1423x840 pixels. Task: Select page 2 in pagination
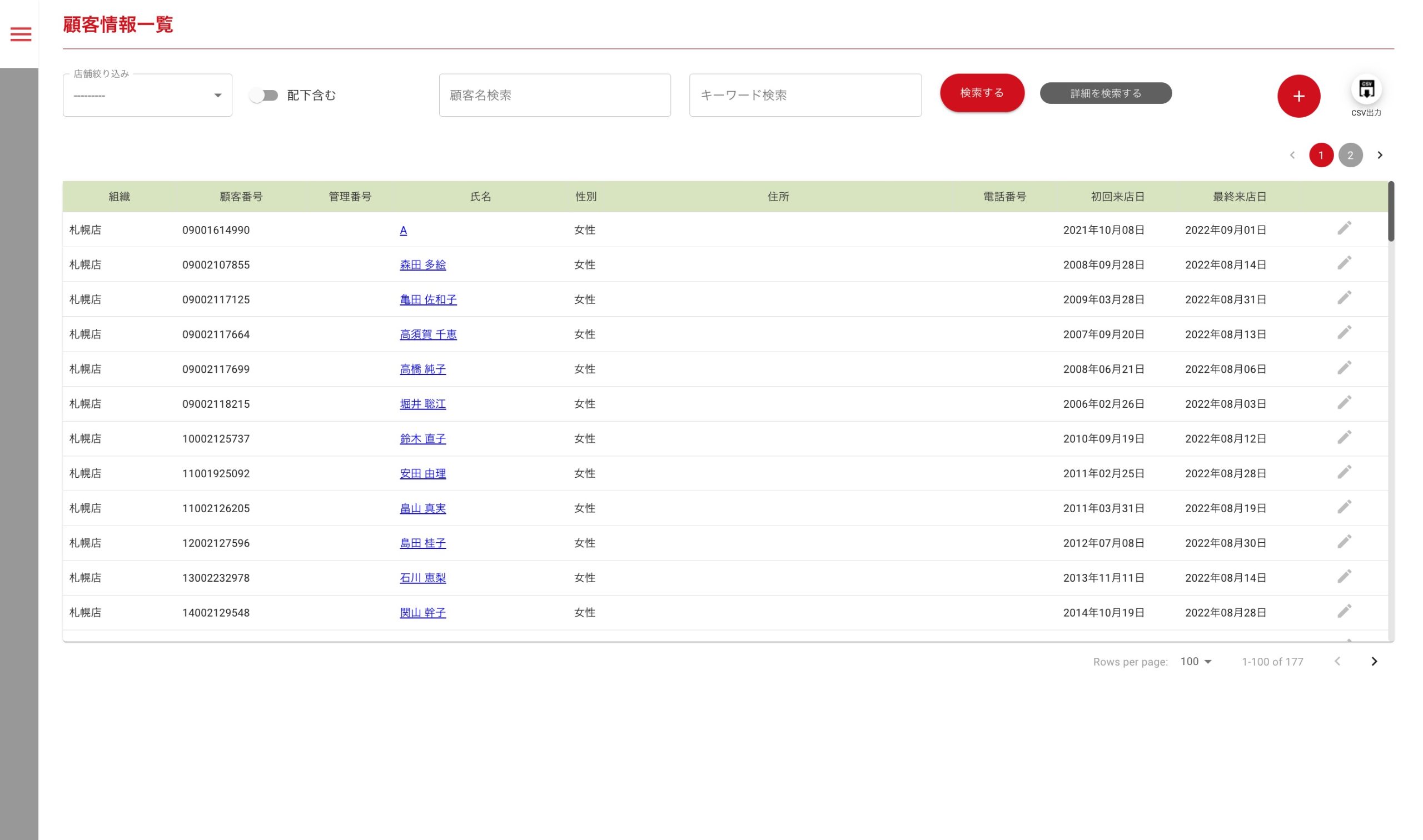point(1350,155)
